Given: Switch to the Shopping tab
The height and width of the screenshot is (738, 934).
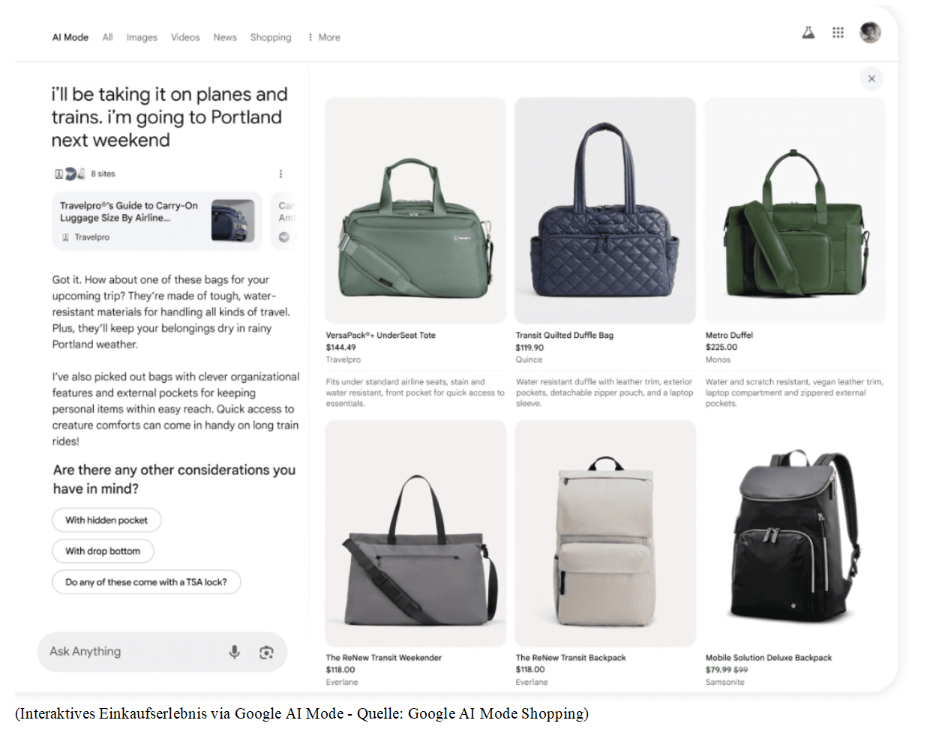Looking at the screenshot, I should (x=270, y=38).
